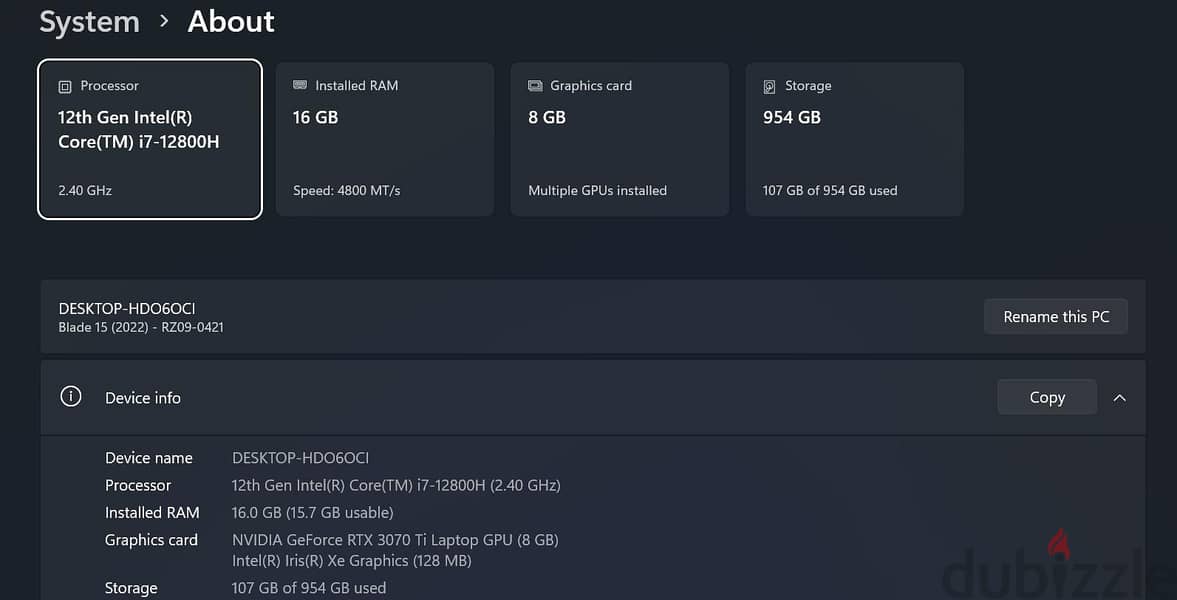Rename this PC

[1055, 317]
